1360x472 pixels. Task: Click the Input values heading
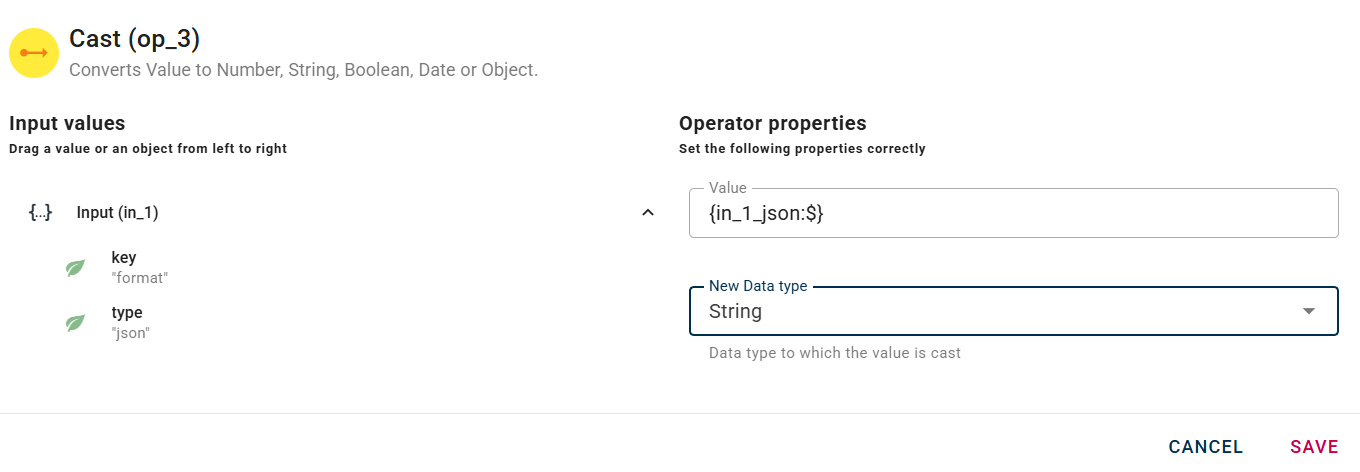point(67,124)
